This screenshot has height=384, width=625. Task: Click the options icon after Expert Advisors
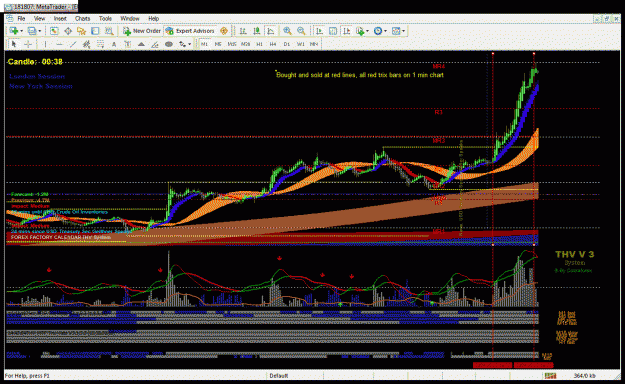[x=224, y=31]
